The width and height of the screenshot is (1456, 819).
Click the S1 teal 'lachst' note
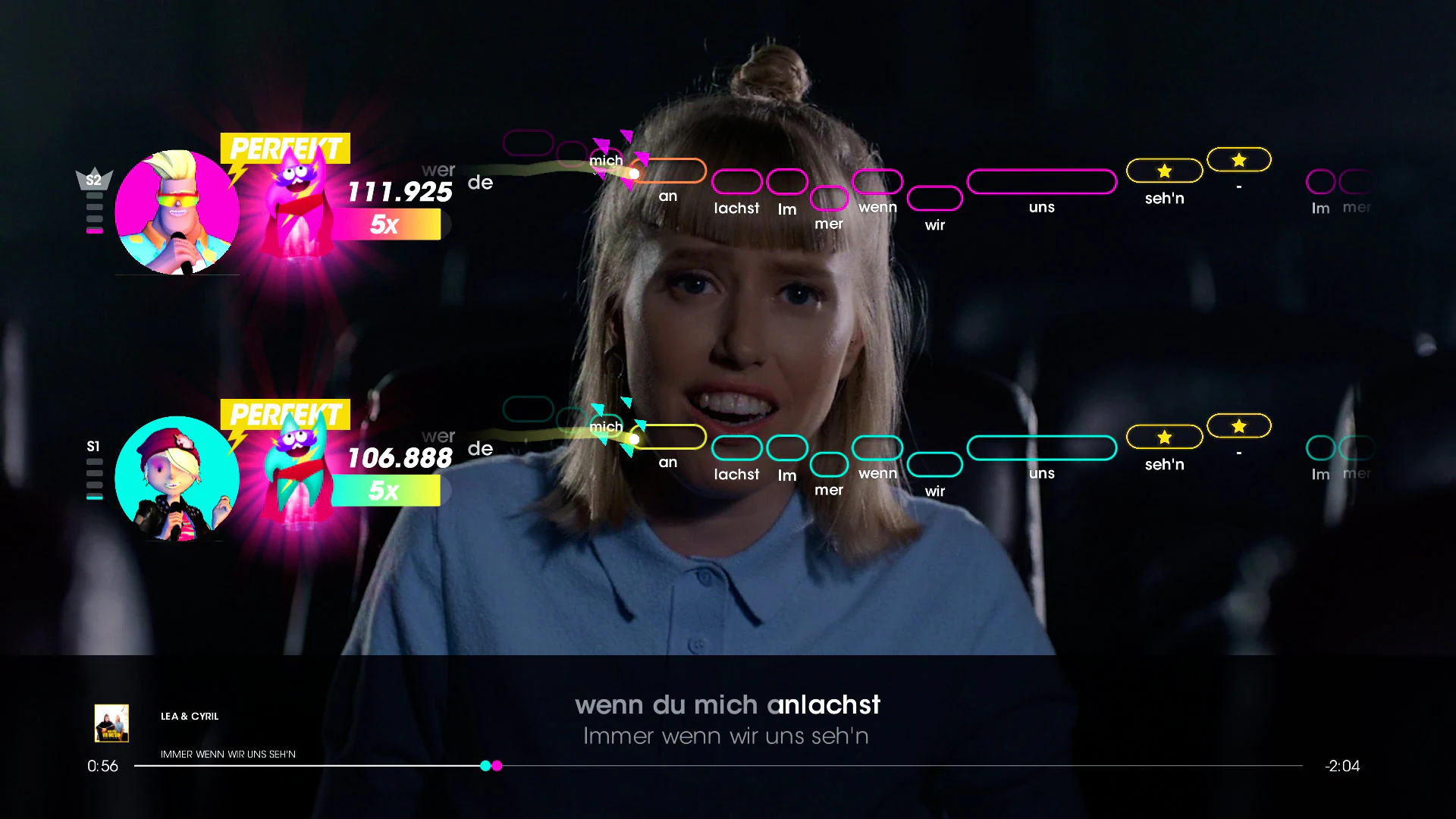(x=736, y=448)
